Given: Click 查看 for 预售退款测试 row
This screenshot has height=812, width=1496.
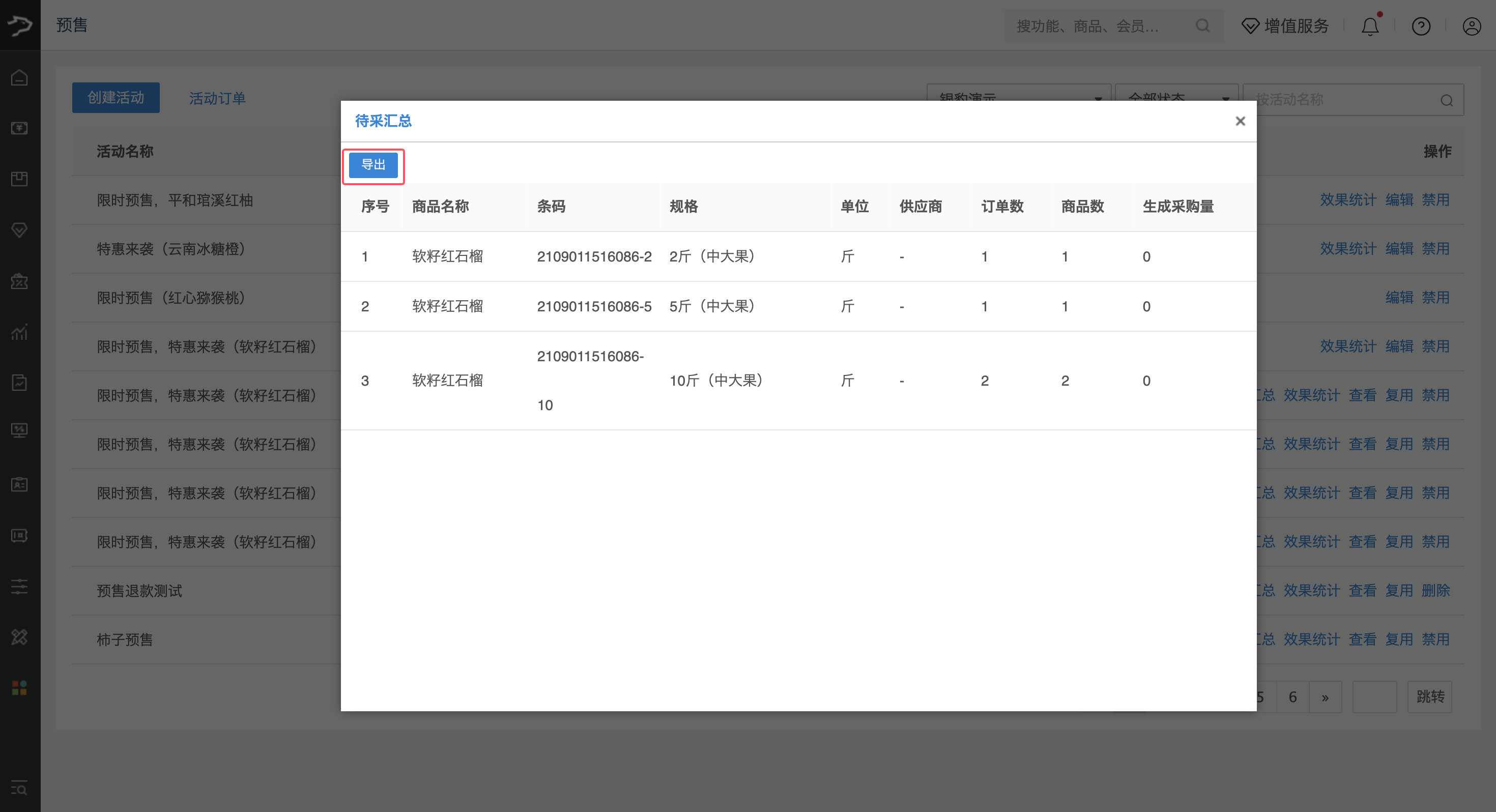Looking at the screenshot, I should pos(1363,590).
